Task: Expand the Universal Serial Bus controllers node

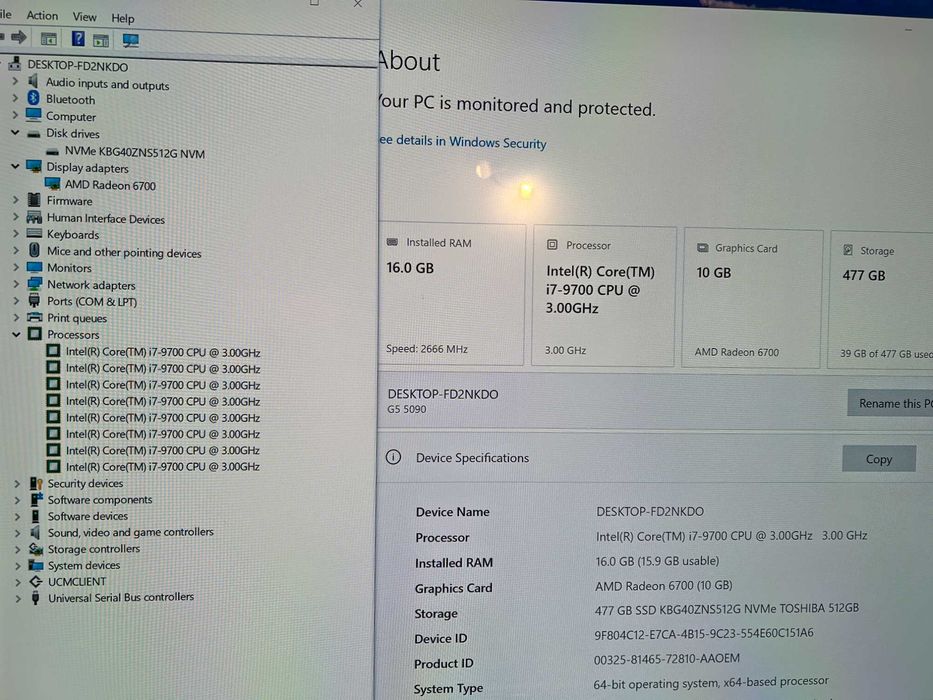Action: point(18,598)
